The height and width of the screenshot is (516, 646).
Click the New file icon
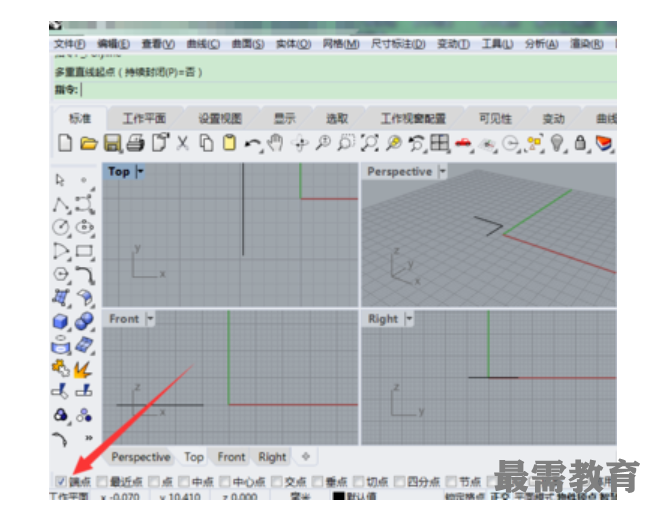(x=65, y=143)
